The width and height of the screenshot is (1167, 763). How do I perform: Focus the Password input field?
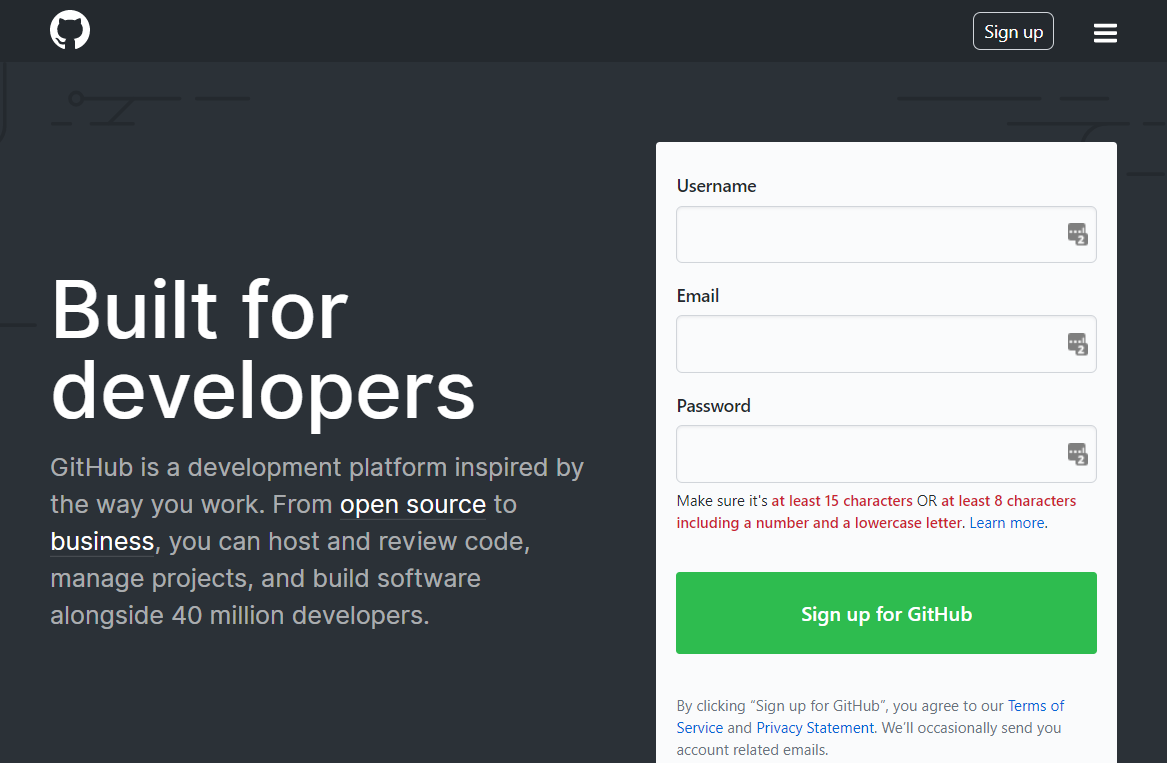(x=886, y=454)
